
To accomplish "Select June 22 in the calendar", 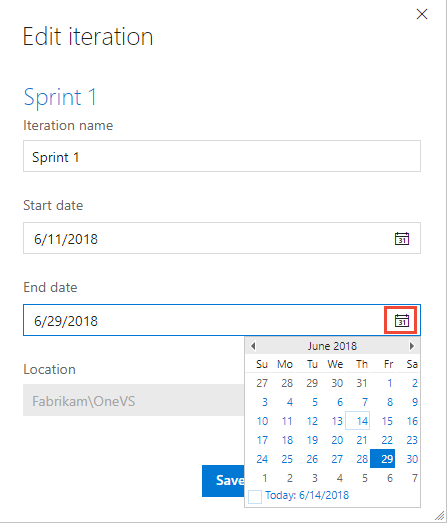I will point(387,440).
